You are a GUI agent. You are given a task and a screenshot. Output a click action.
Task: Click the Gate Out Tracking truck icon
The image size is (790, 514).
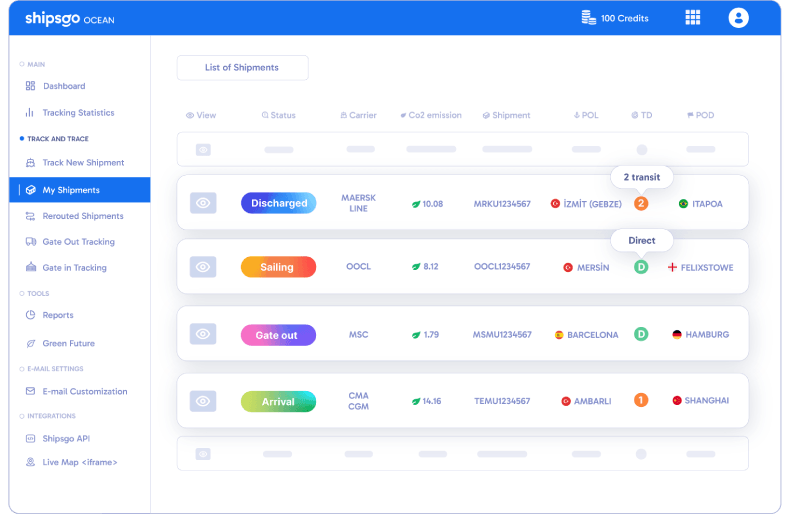31,241
